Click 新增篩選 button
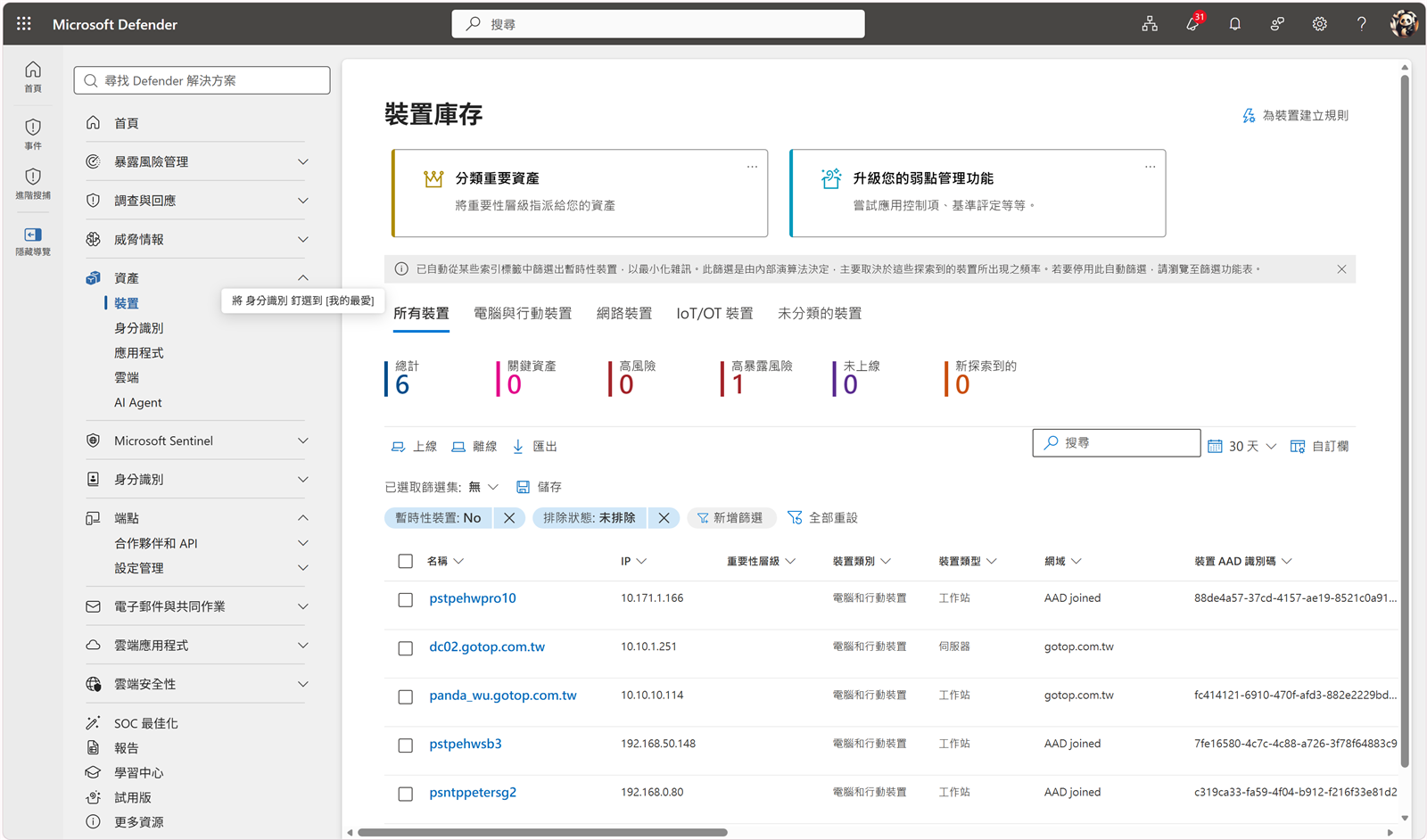Image resolution: width=1427 pixels, height=840 pixels. click(730, 518)
